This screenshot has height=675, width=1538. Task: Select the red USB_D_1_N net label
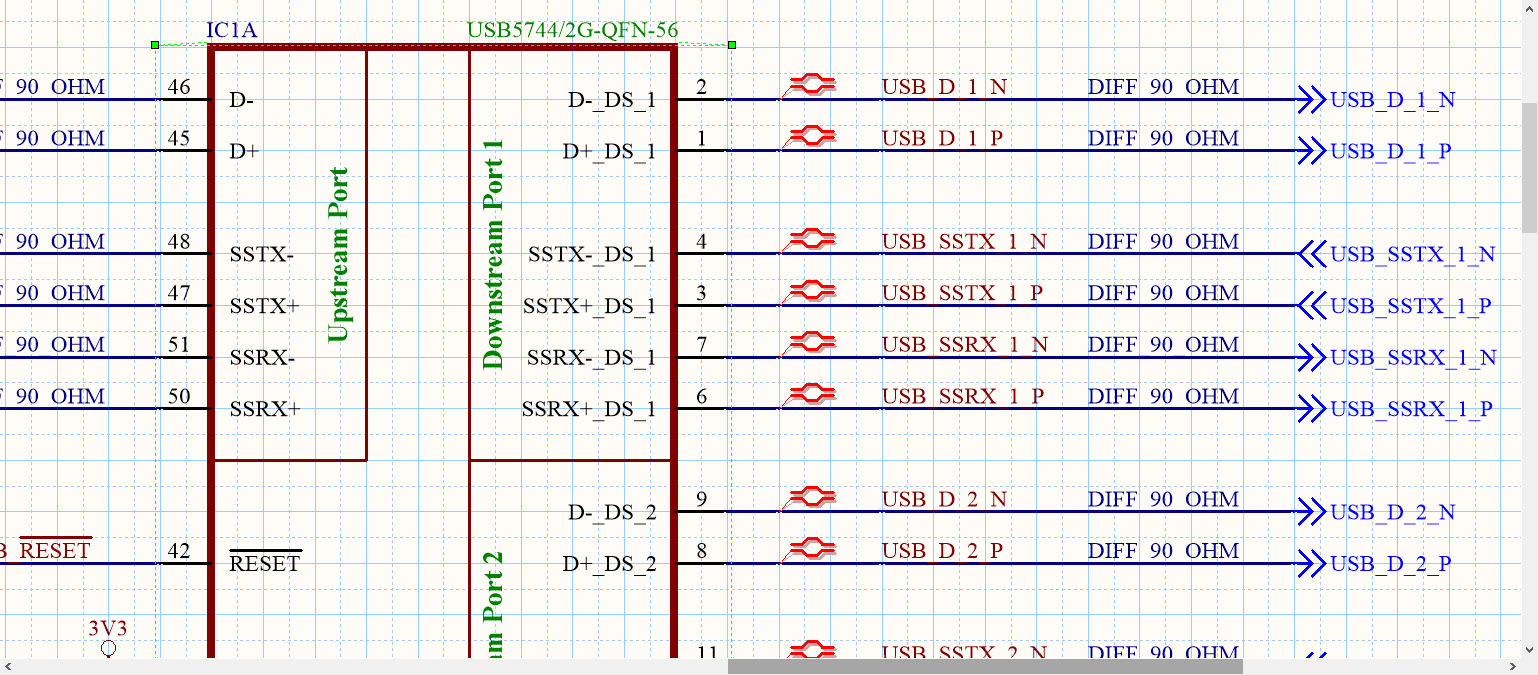pos(944,87)
